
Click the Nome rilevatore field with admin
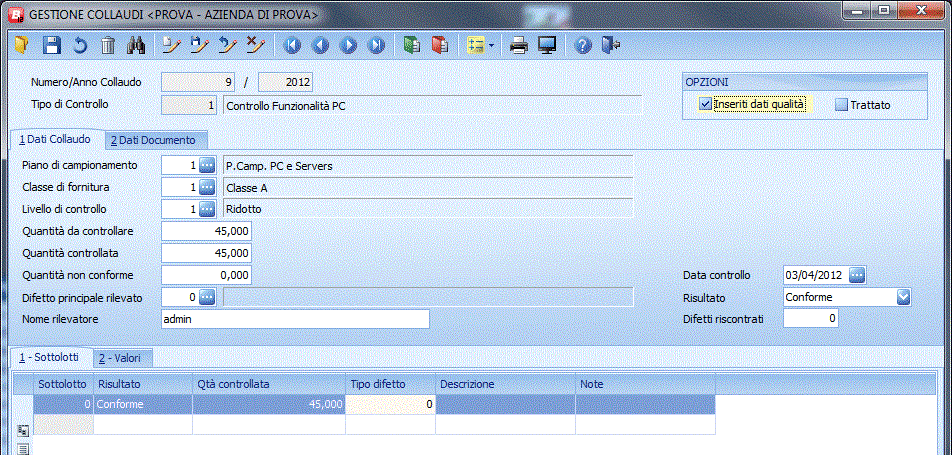295,318
